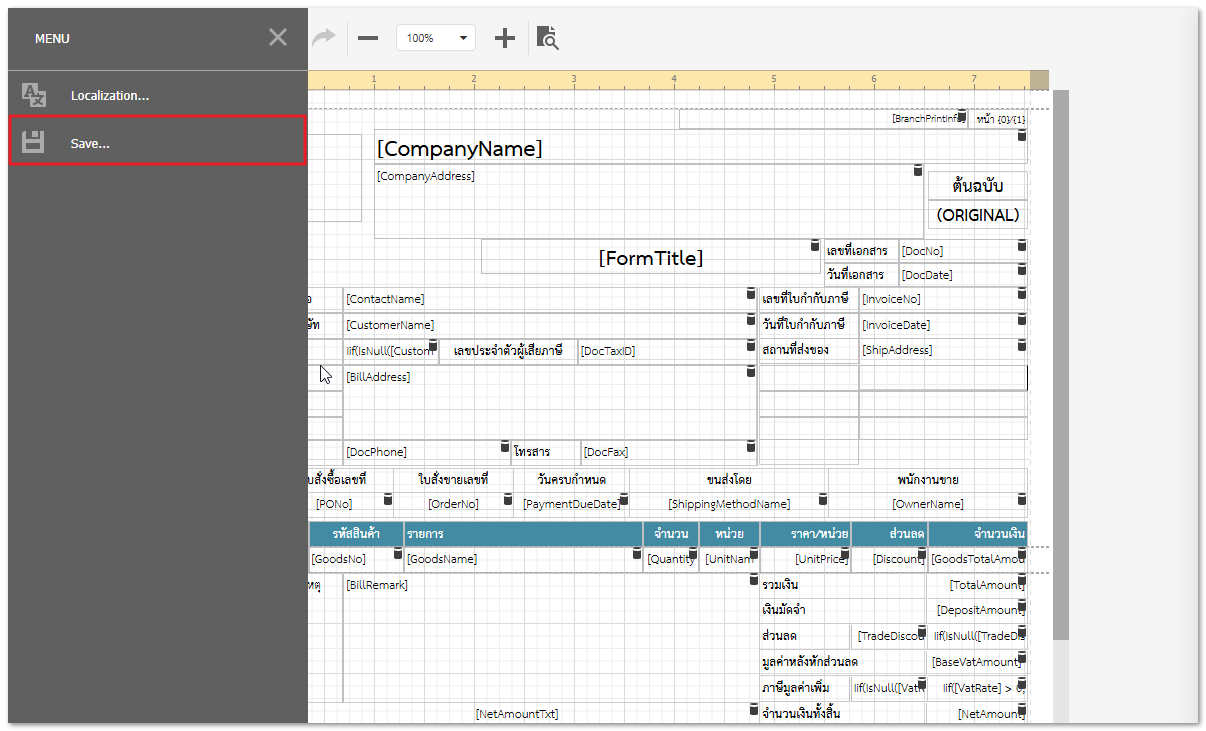Click the database icon on FormTitle field
Screen dimensions: 1206x731
815,246
